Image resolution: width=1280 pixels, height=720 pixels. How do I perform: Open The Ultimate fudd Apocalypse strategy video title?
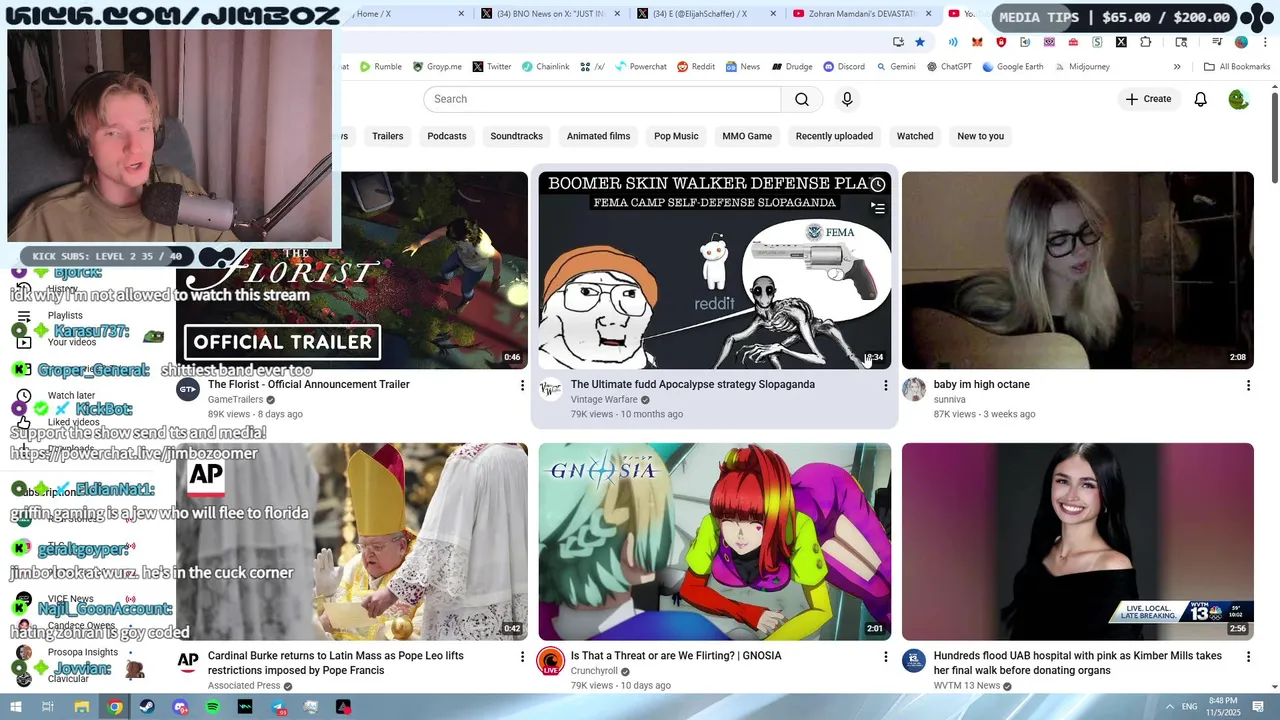693,384
